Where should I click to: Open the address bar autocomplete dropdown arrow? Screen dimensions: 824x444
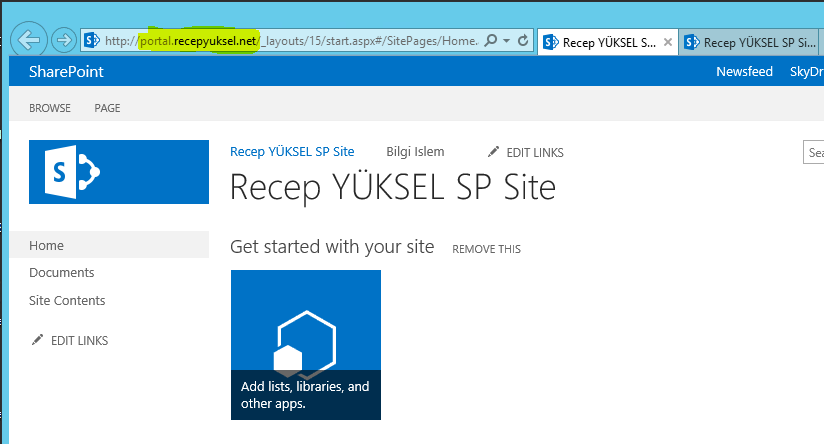point(506,40)
